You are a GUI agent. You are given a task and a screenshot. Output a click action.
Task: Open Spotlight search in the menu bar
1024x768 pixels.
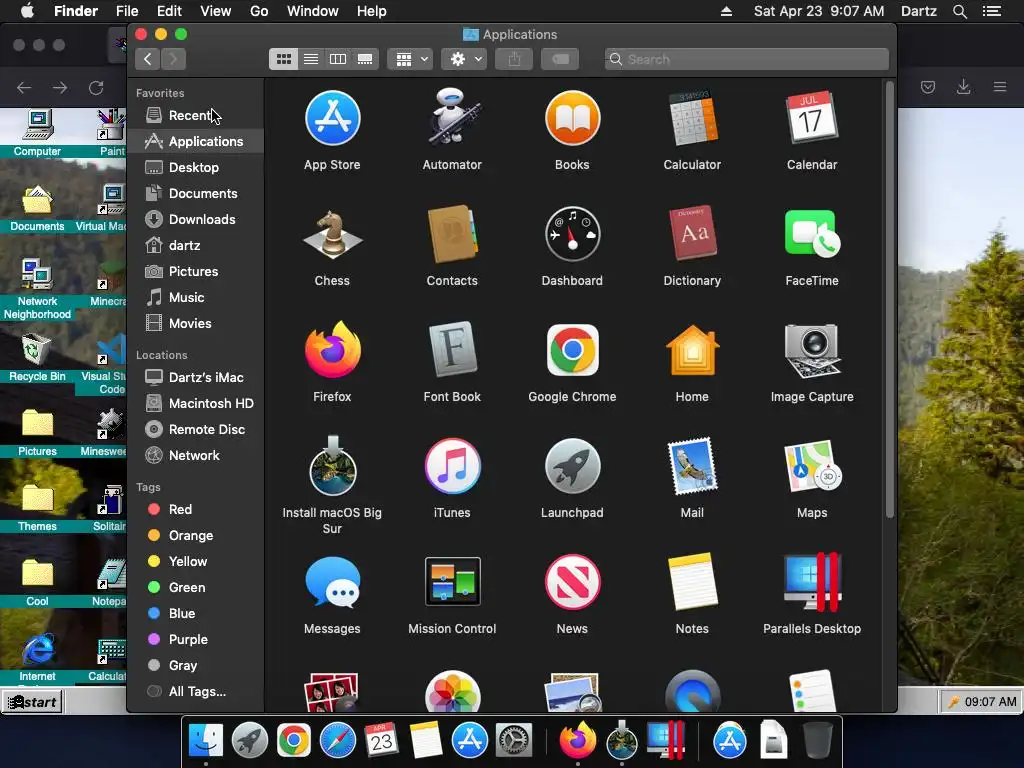coord(959,11)
